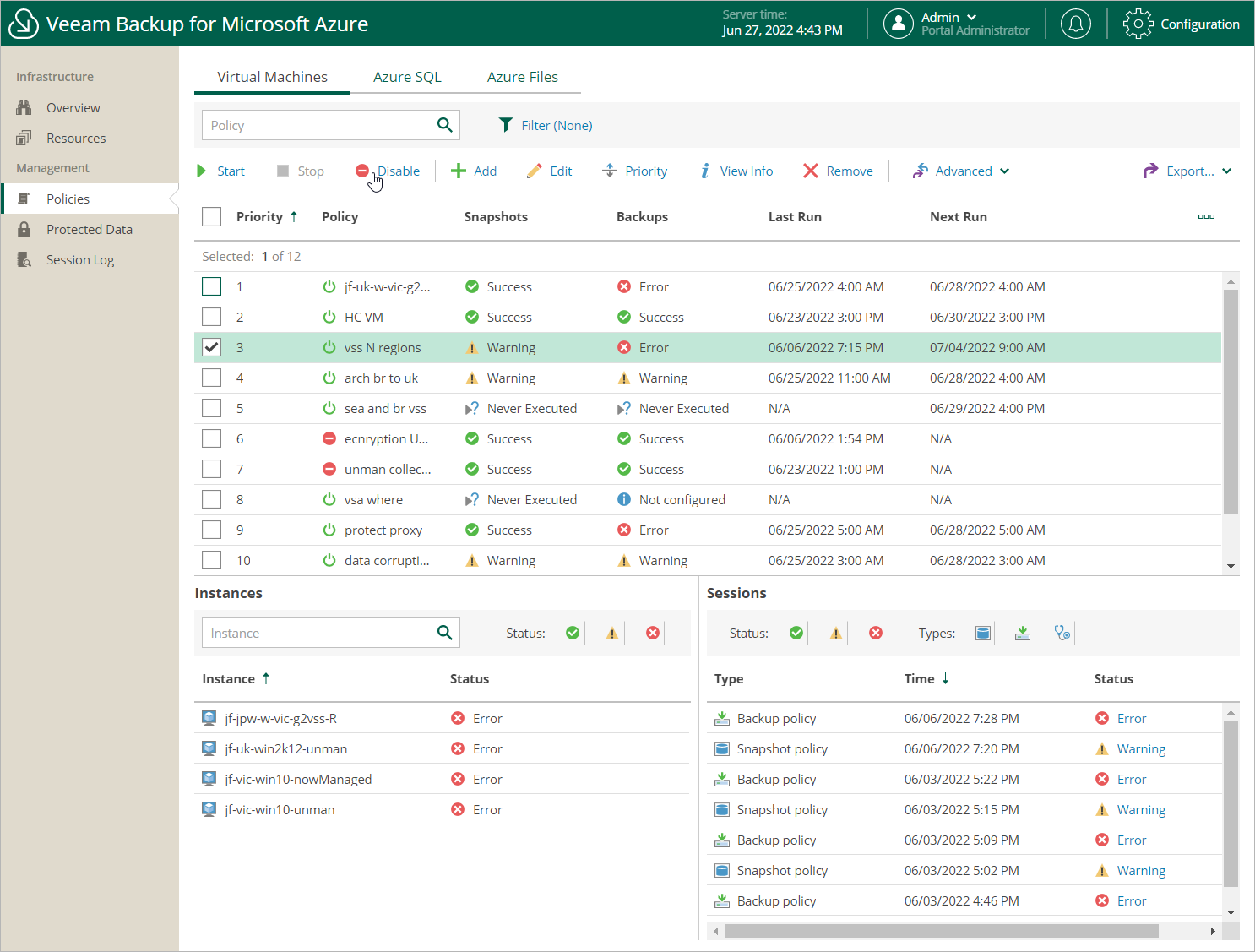Filter instances by success status icon
This screenshot has width=1255, height=952.
tap(573, 633)
